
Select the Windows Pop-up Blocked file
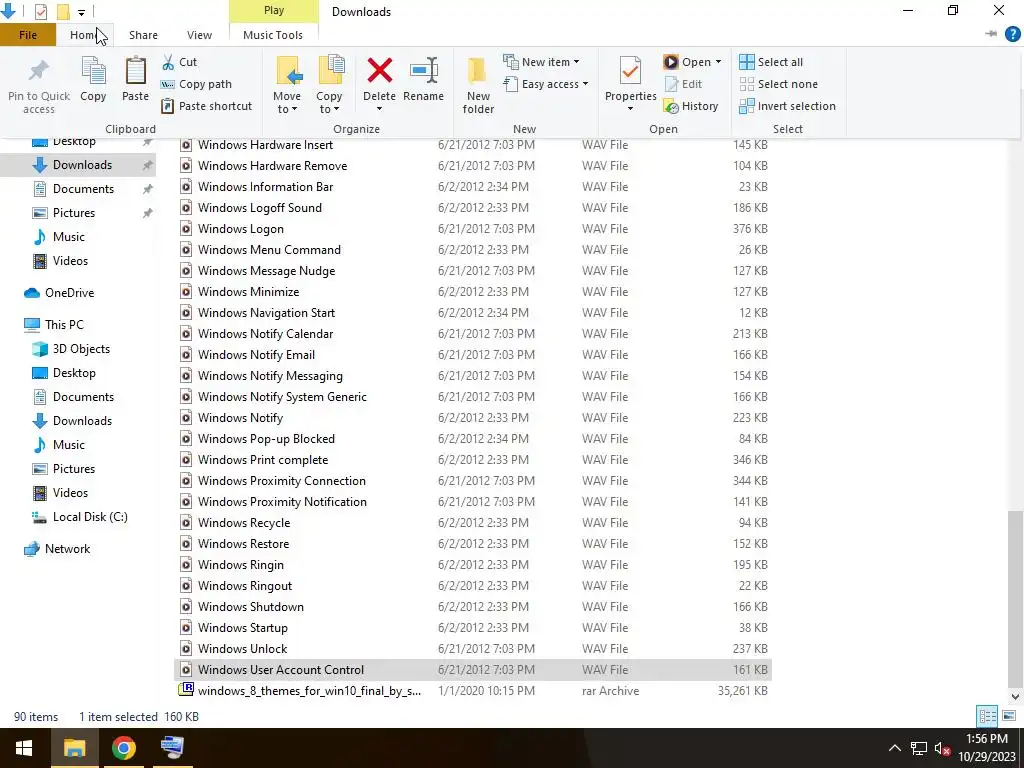[474, 439]
